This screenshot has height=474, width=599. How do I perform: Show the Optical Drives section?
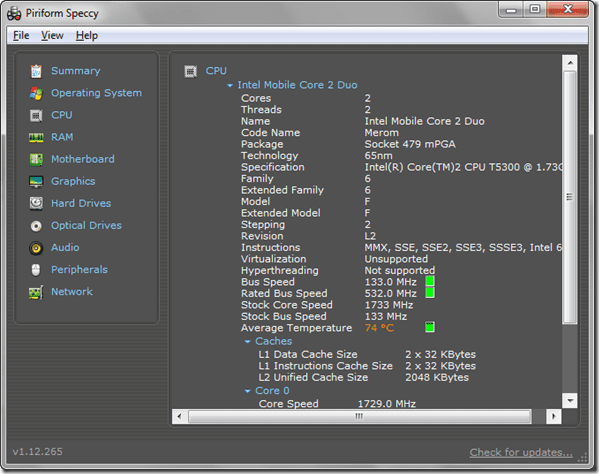pos(86,226)
